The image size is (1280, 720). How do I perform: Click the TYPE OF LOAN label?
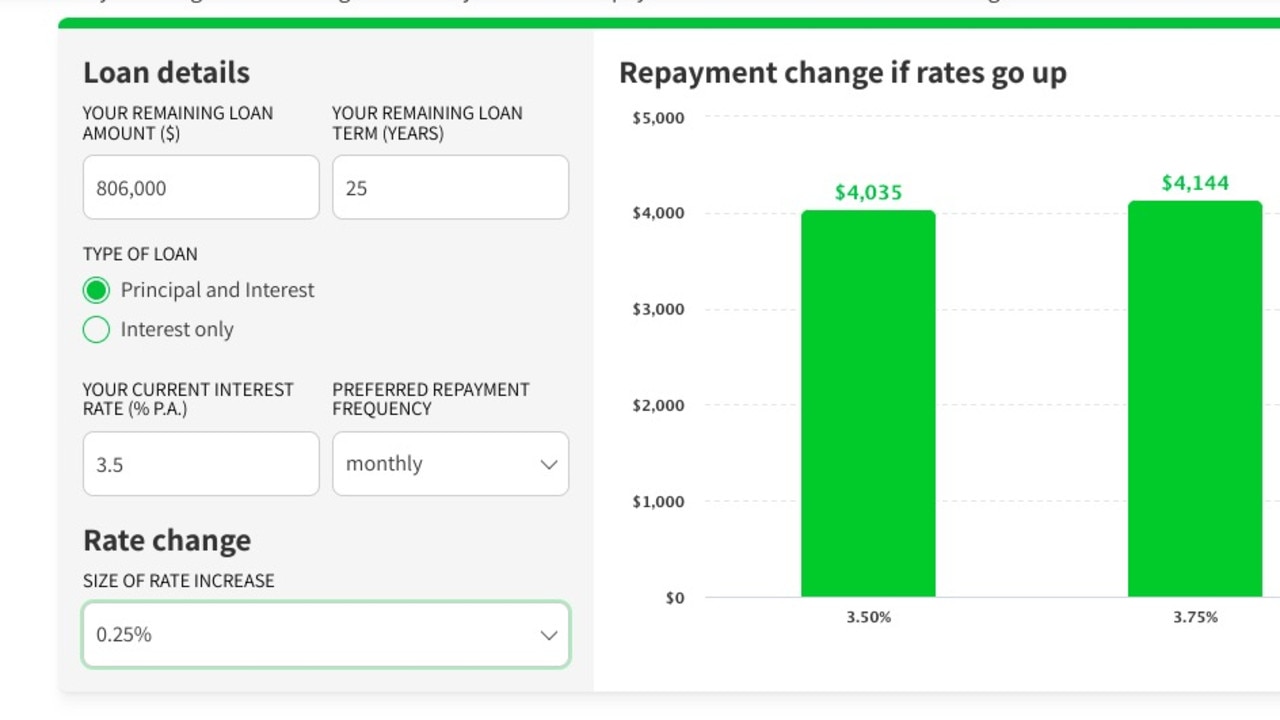140,254
